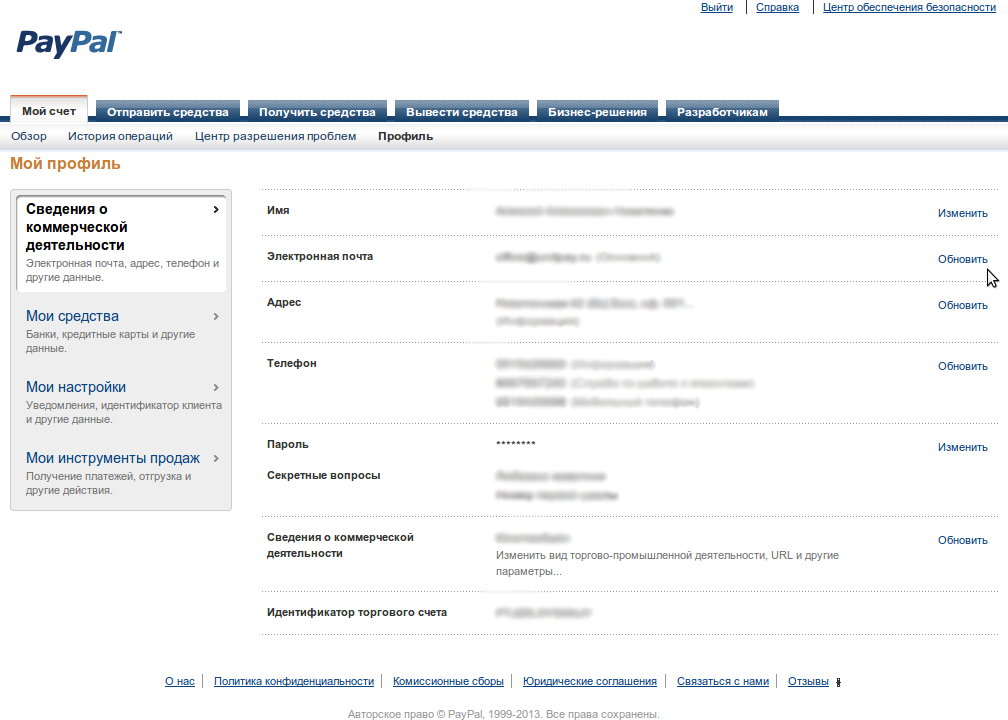Open the Разработчикам tab

(722, 112)
